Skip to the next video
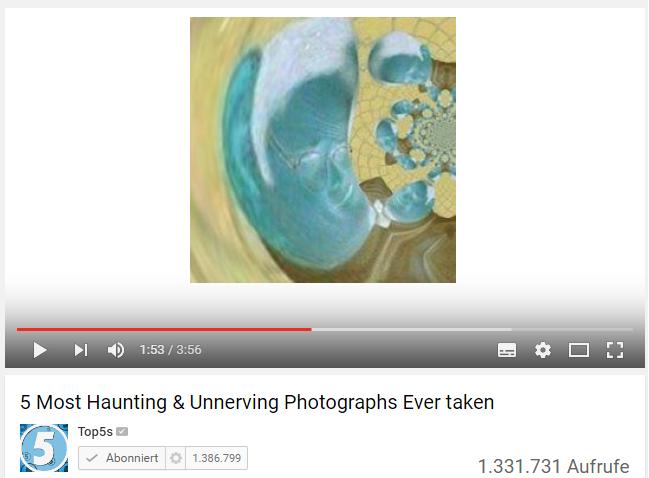Screen dimensions: 649x478 tap(81, 350)
